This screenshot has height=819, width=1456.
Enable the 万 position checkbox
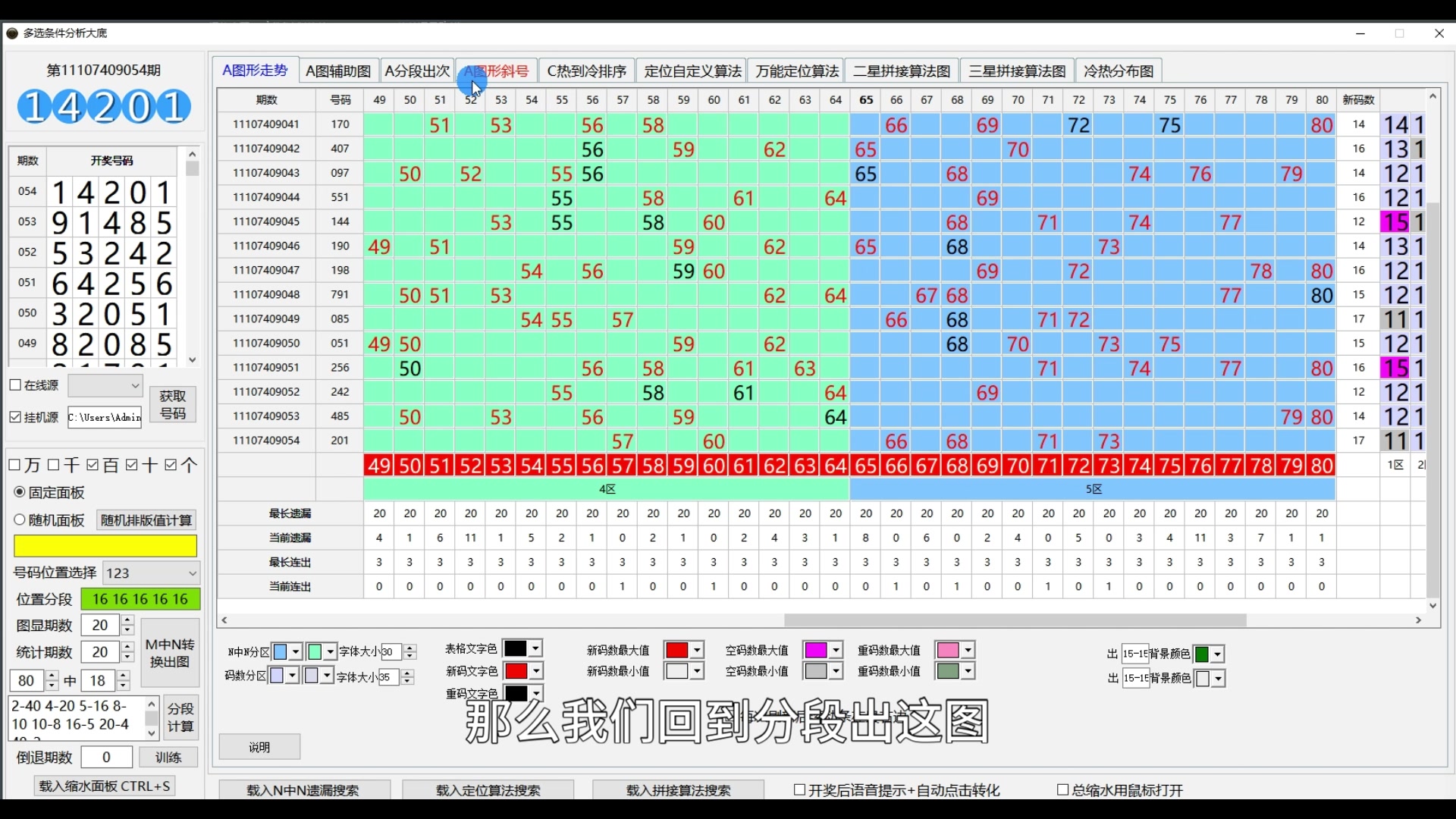[x=14, y=465]
